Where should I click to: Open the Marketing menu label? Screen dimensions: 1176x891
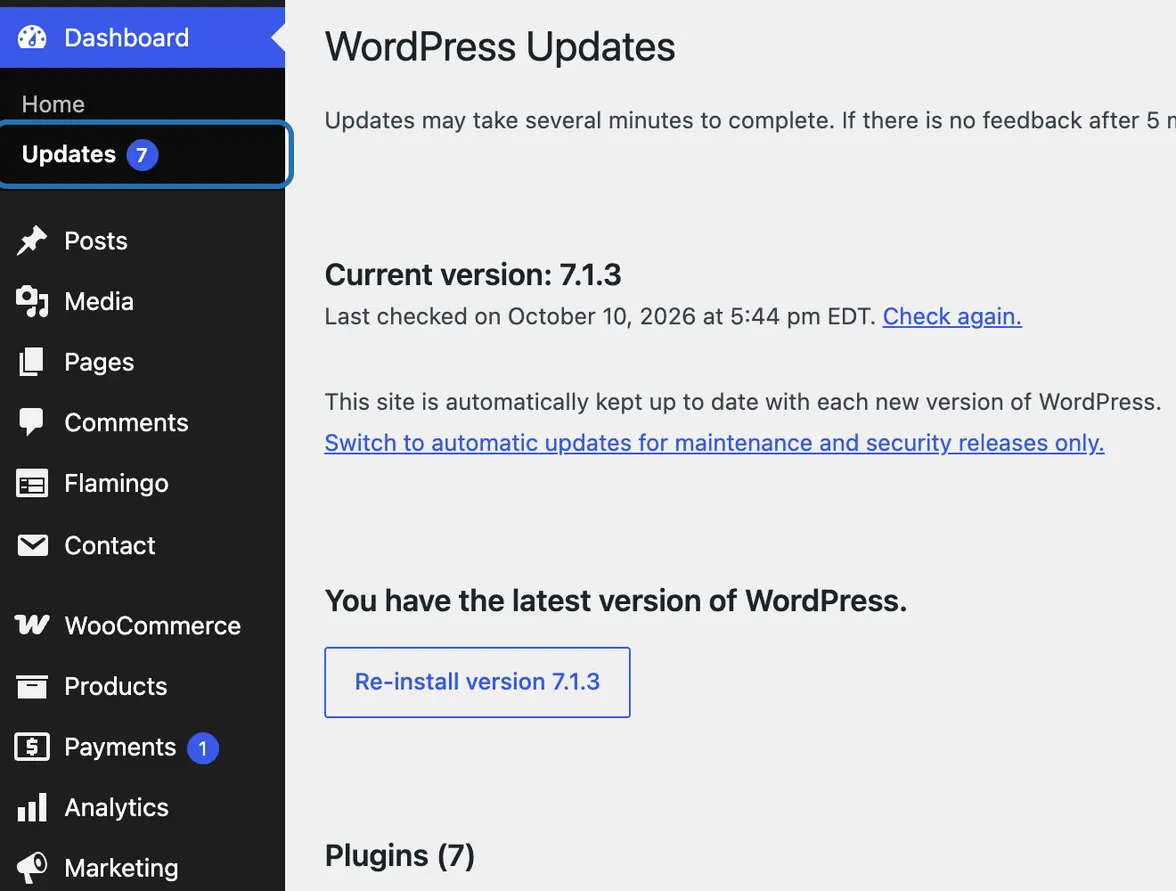tap(122, 868)
